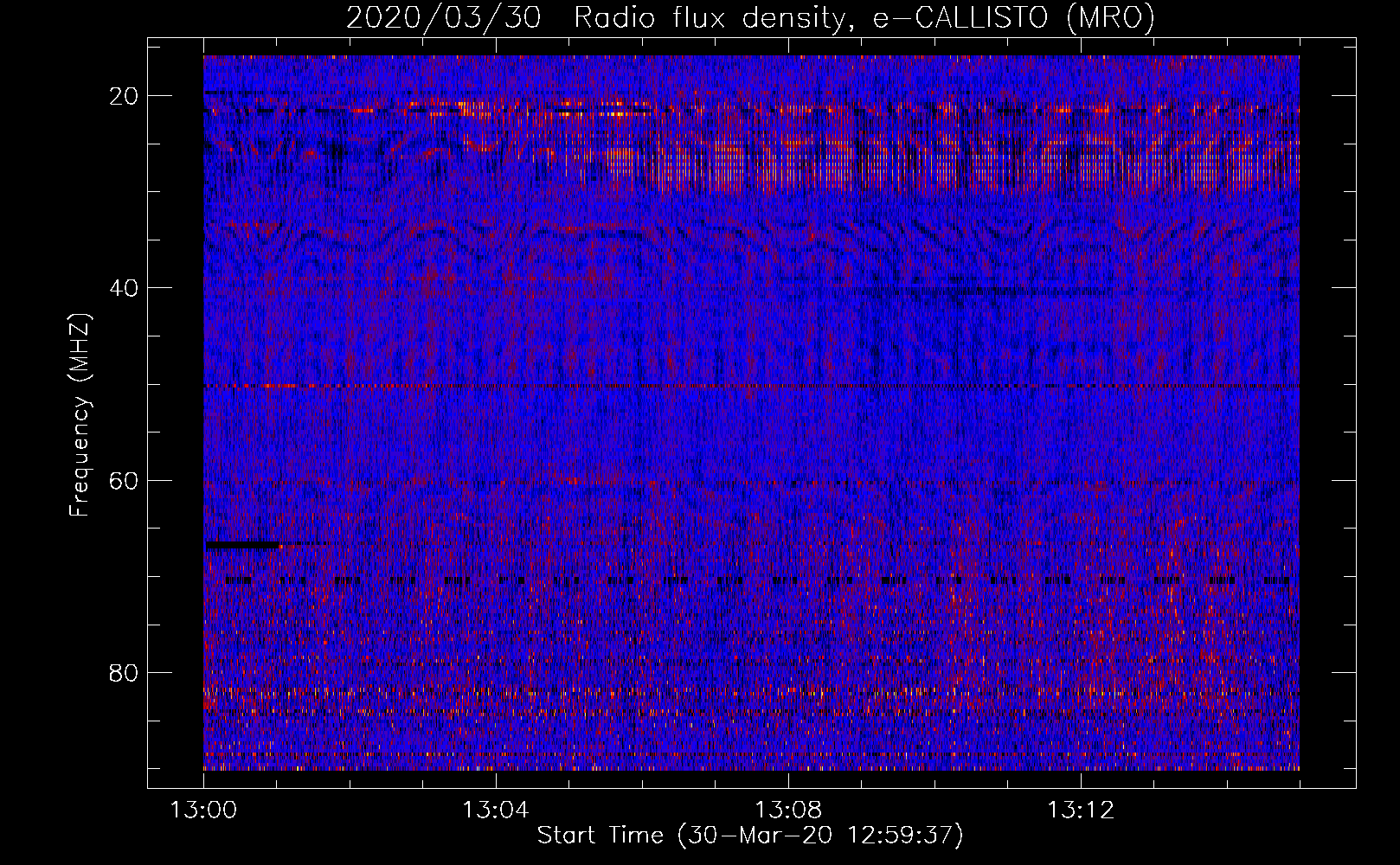Click the plot title "Radio flux density, e-CALLISTO (MRO)"

[864, 18]
